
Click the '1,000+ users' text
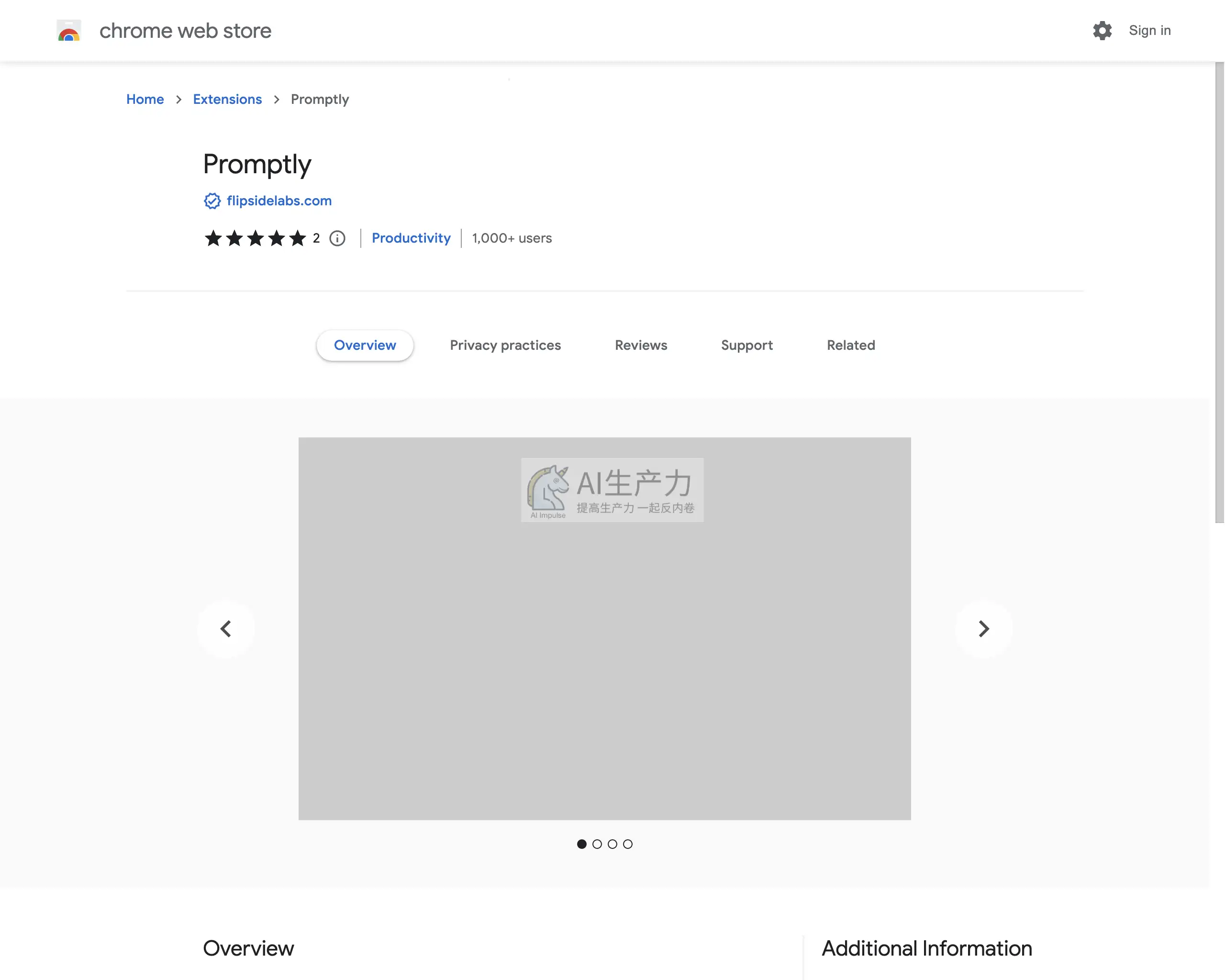pos(512,239)
